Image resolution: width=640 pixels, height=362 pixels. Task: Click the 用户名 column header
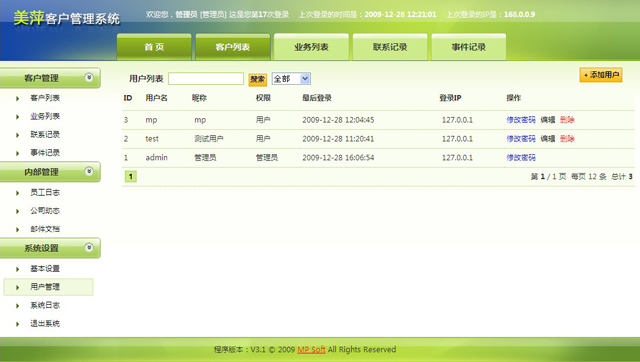[x=156, y=98]
